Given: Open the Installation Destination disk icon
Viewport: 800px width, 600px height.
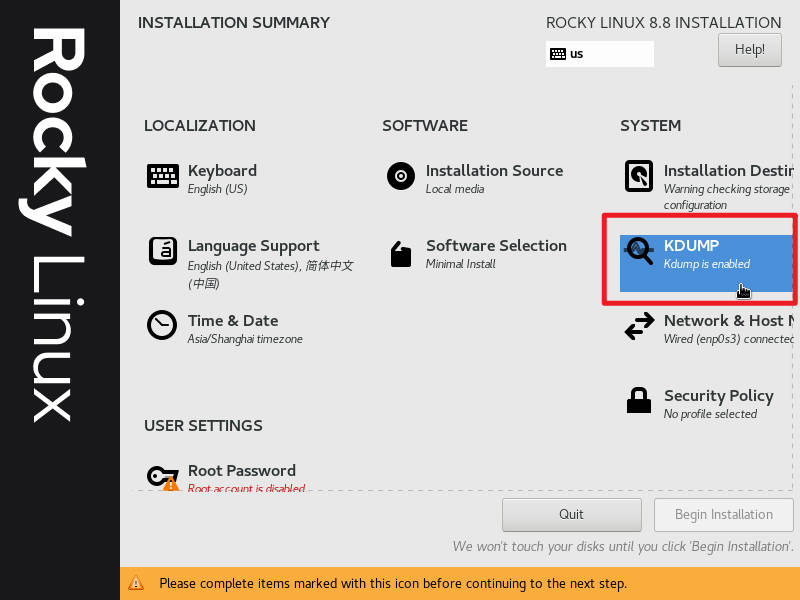Looking at the screenshot, I should [x=639, y=176].
